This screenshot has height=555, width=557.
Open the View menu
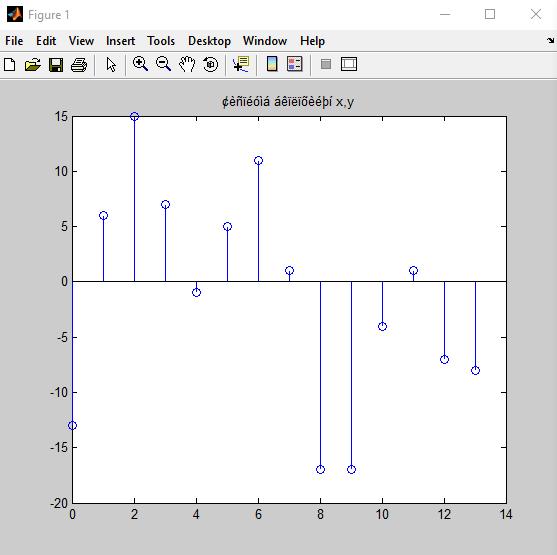[81, 41]
